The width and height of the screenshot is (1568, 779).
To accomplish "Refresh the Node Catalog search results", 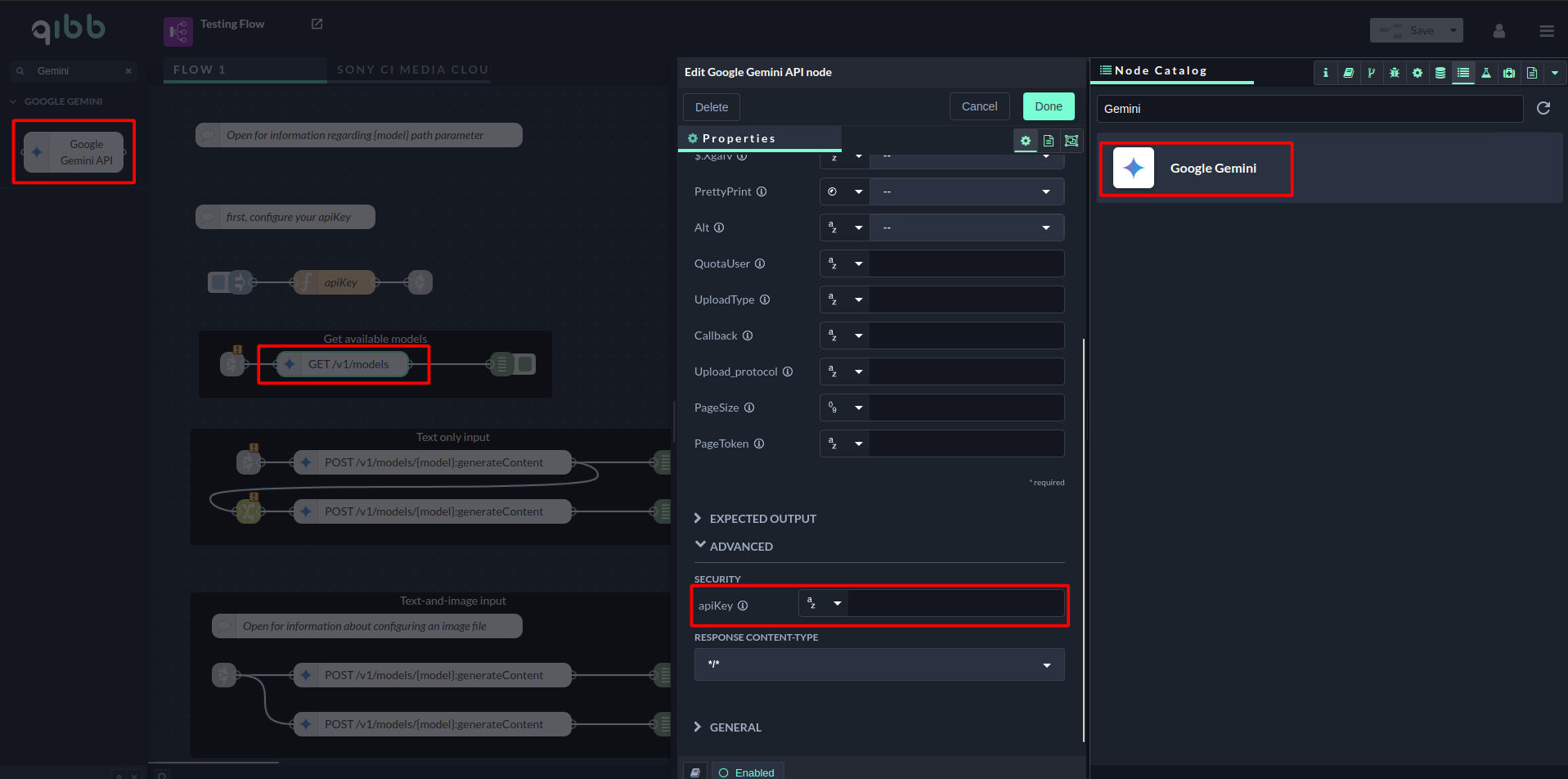I will tap(1543, 108).
